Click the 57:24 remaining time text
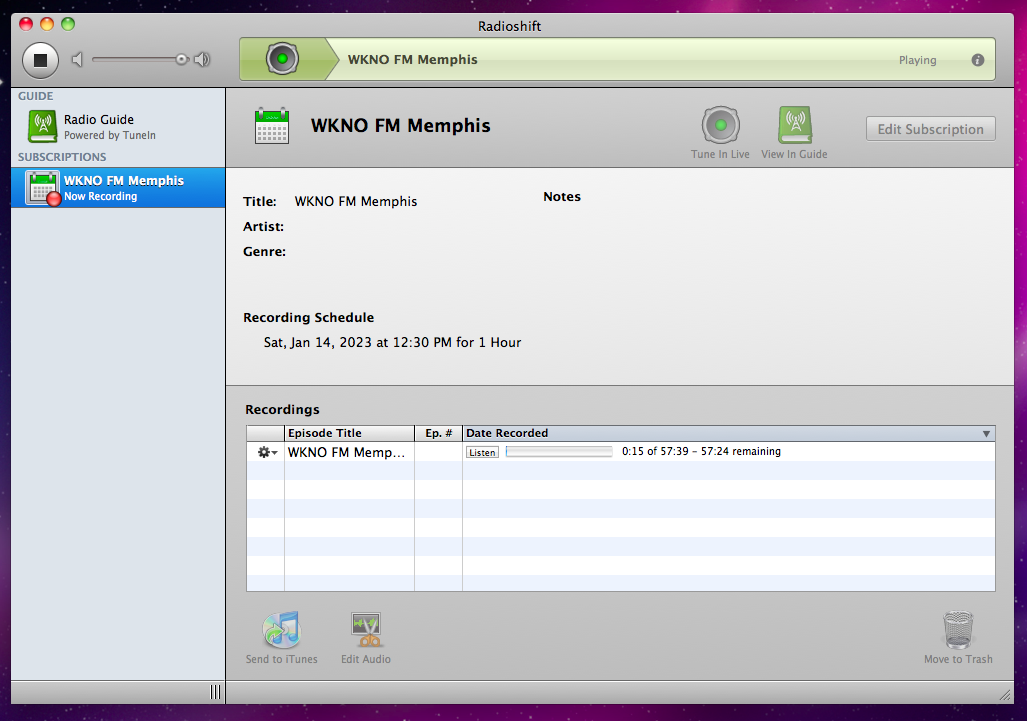Viewport: 1027px width, 721px height. tap(741, 451)
